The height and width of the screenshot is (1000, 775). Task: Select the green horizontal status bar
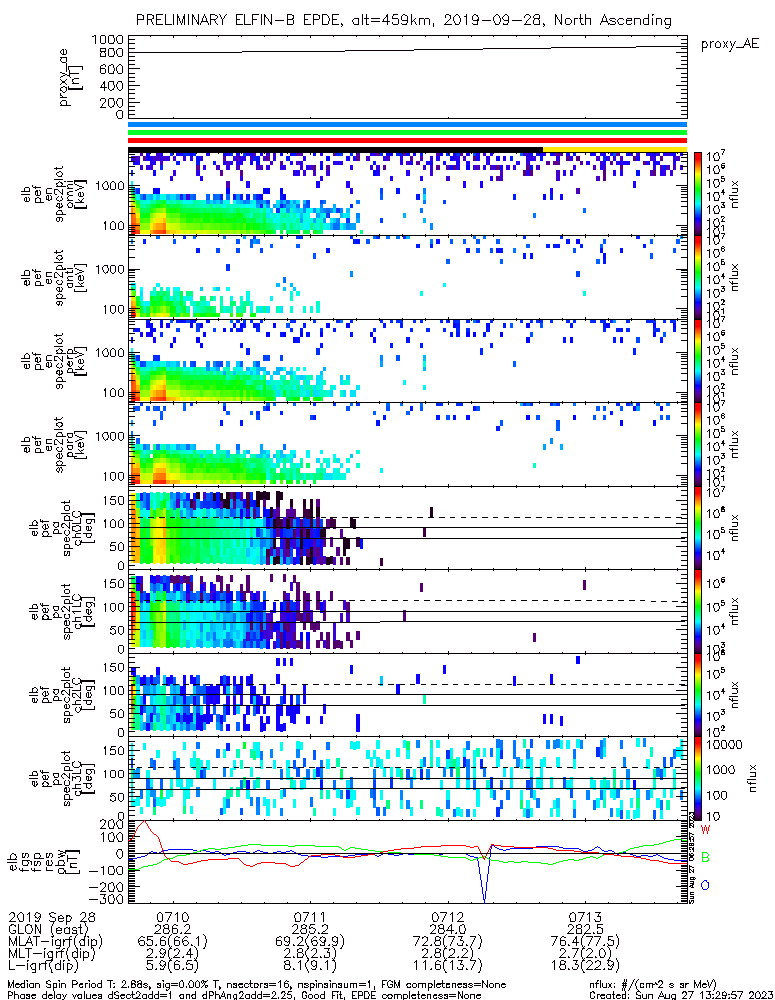407,133
